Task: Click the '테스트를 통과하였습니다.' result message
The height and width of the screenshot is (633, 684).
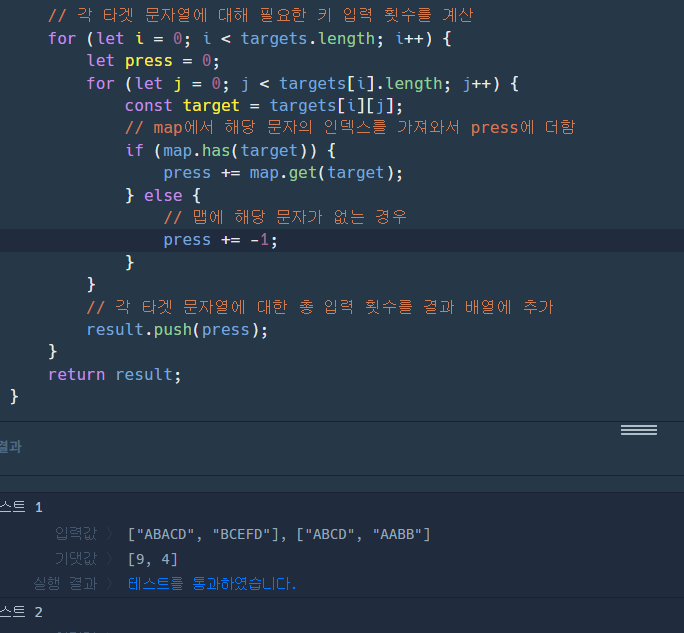Action: 212,584
